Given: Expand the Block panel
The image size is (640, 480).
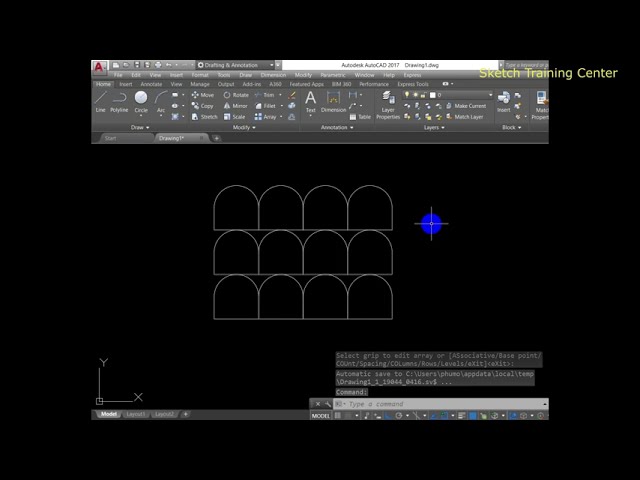Looking at the screenshot, I should click(x=511, y=127).
